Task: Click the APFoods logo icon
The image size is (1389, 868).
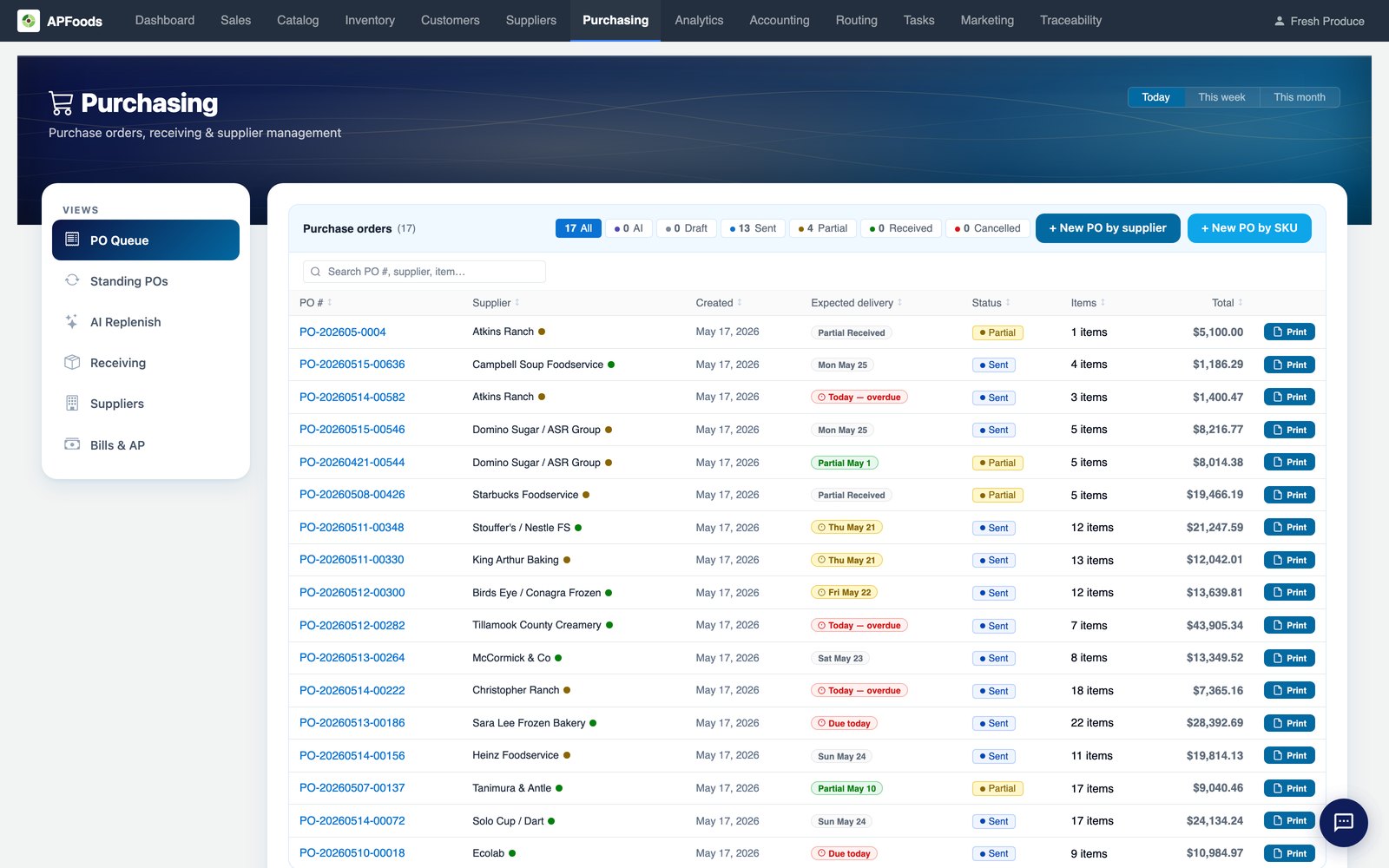Action: pos(29,21)
